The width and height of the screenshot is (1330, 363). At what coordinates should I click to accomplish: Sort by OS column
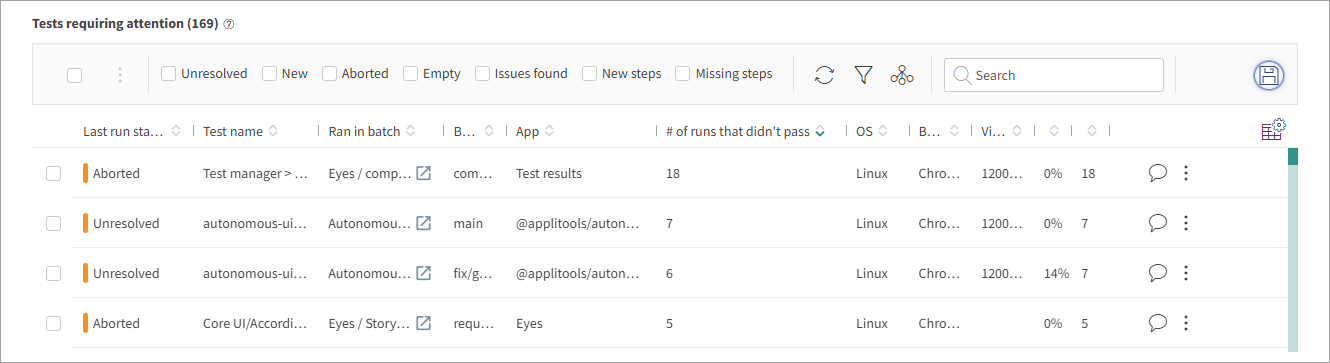tap(883, 131)
